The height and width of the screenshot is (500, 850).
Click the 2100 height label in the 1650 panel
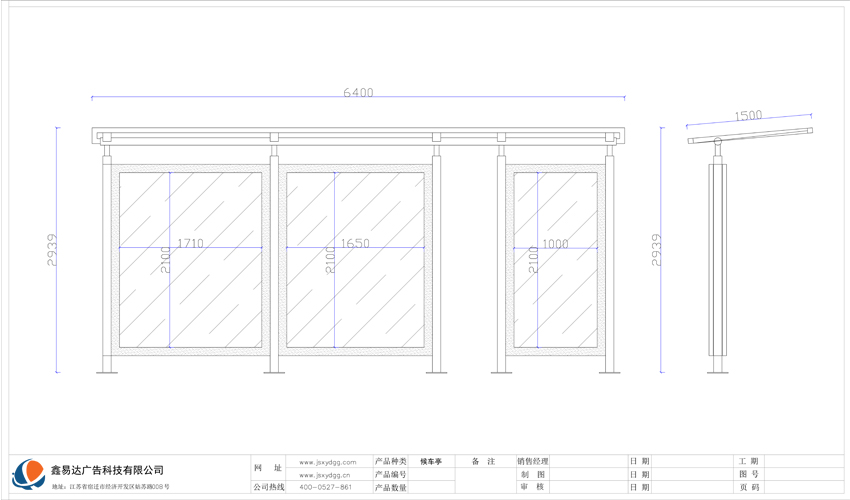pos(330,260)
